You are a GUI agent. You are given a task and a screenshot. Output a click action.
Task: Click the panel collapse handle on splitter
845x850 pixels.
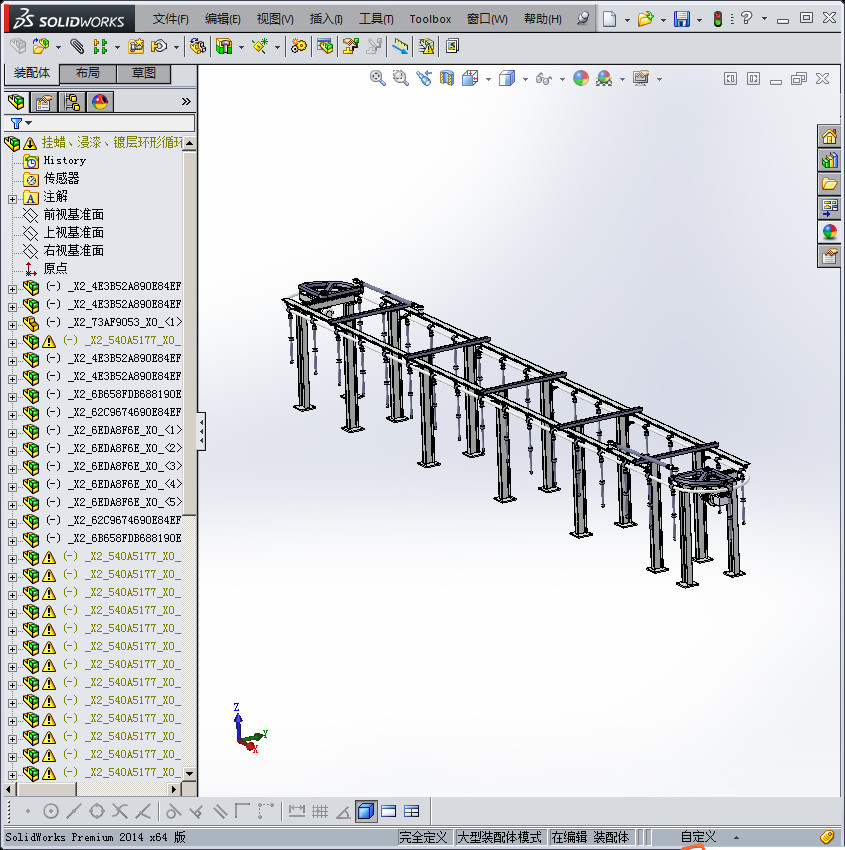point(201,432)
